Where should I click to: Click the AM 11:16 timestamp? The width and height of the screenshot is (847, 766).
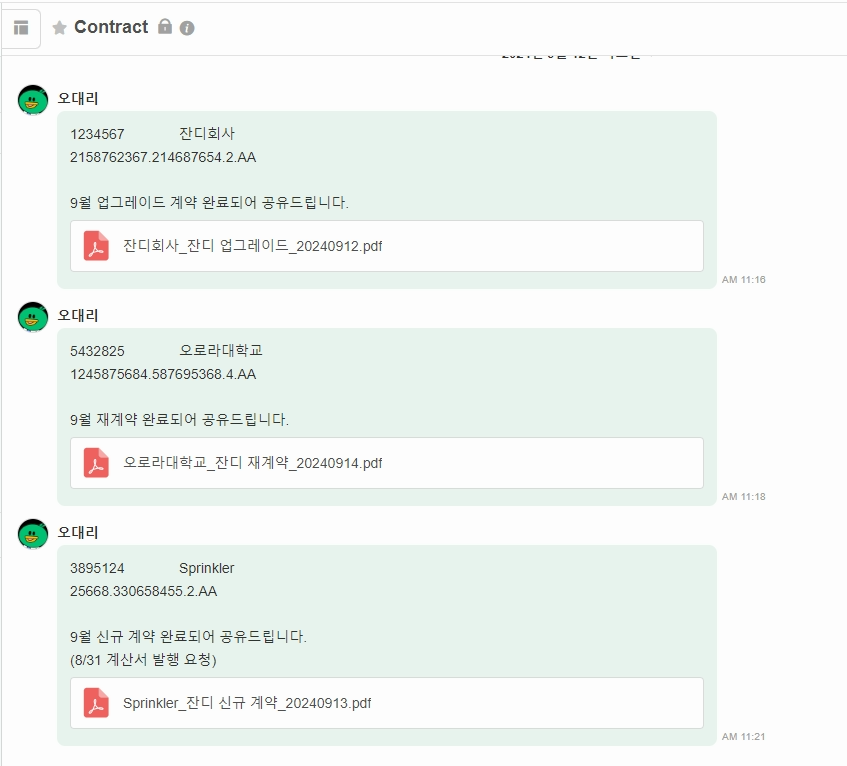click(x=743, y=280)
